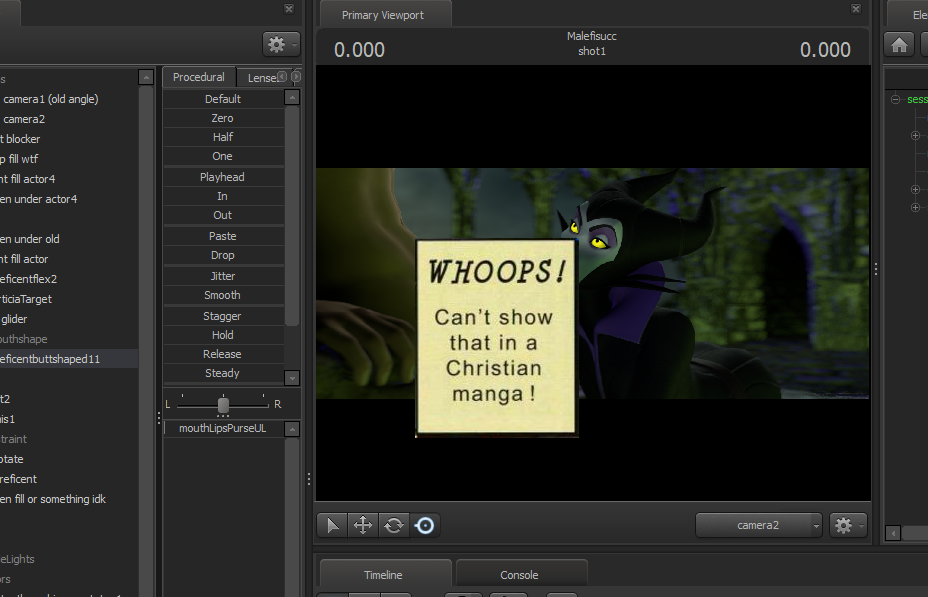
Task: Apply the Playhead preset
Action: pos(223,177)
